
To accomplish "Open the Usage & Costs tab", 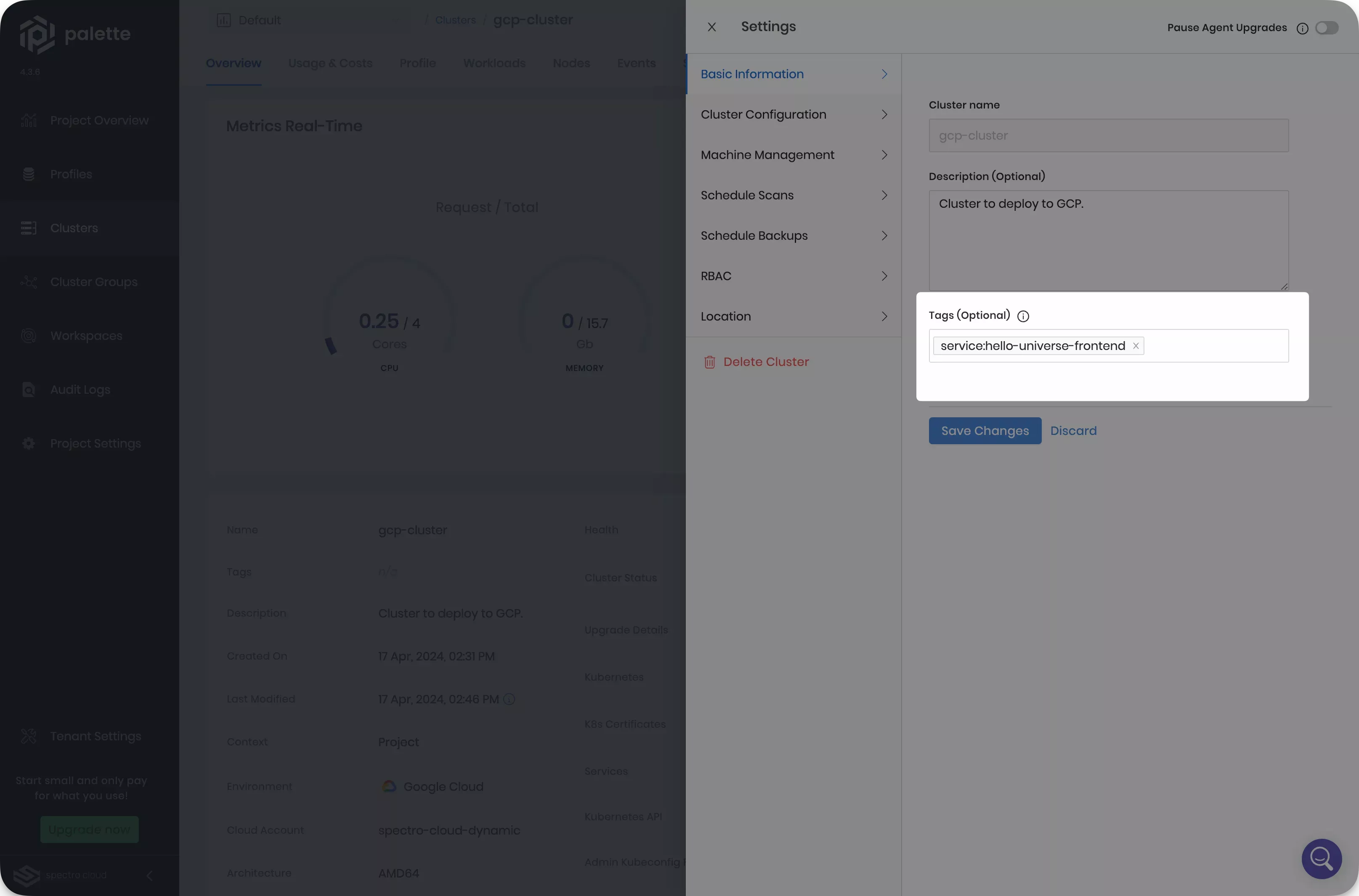I will click(330, 64).
